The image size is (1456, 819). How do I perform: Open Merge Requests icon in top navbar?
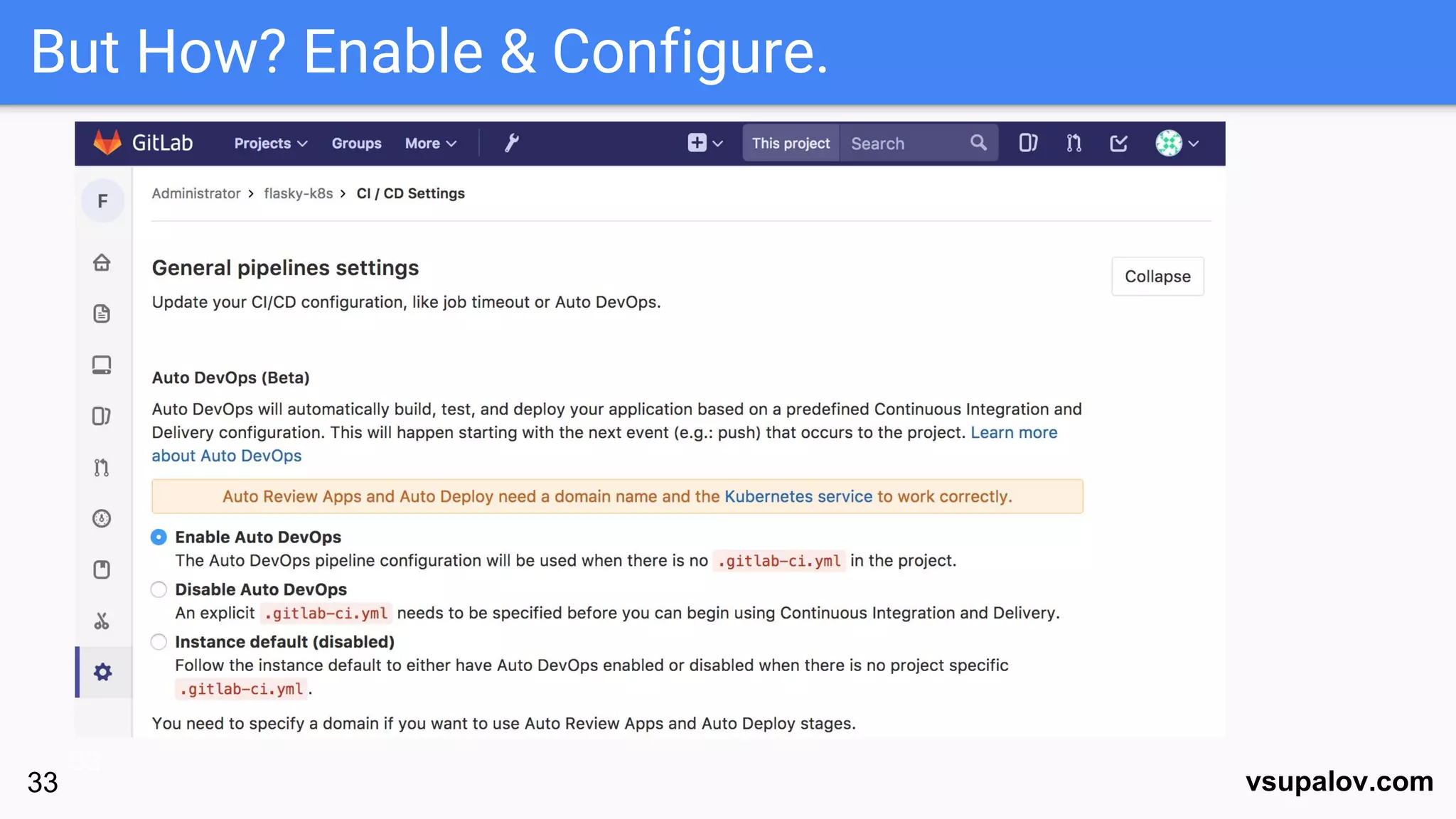(x=1074, y=143)
